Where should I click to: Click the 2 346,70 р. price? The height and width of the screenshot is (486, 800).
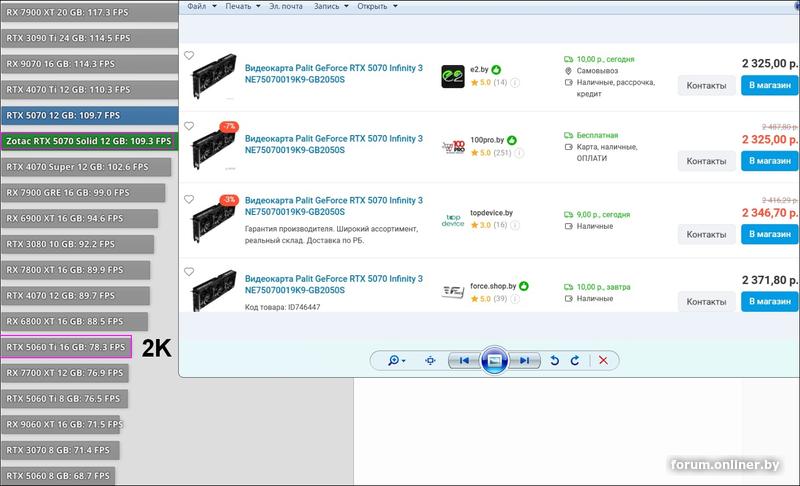click(769, 213)
